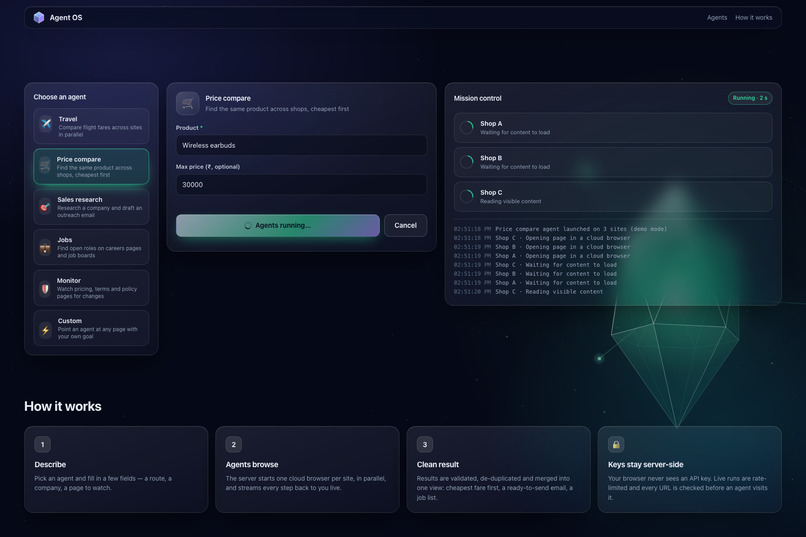Focus the Product input with Wireless earbuds
Image resolution: width=806 pixels, height=537 pixels.
click(x=301, y=145)
